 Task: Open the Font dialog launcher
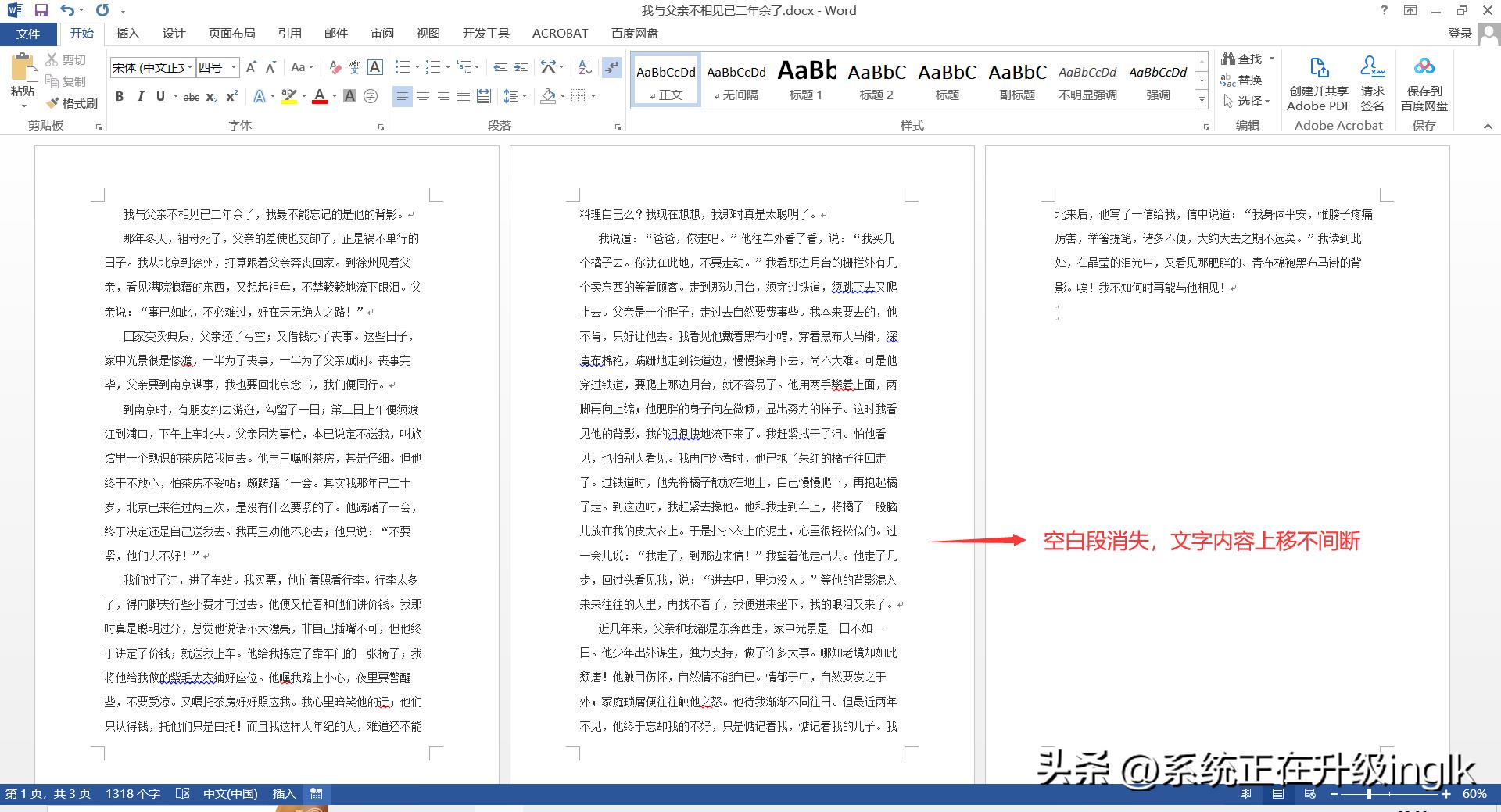pos(381,127)
